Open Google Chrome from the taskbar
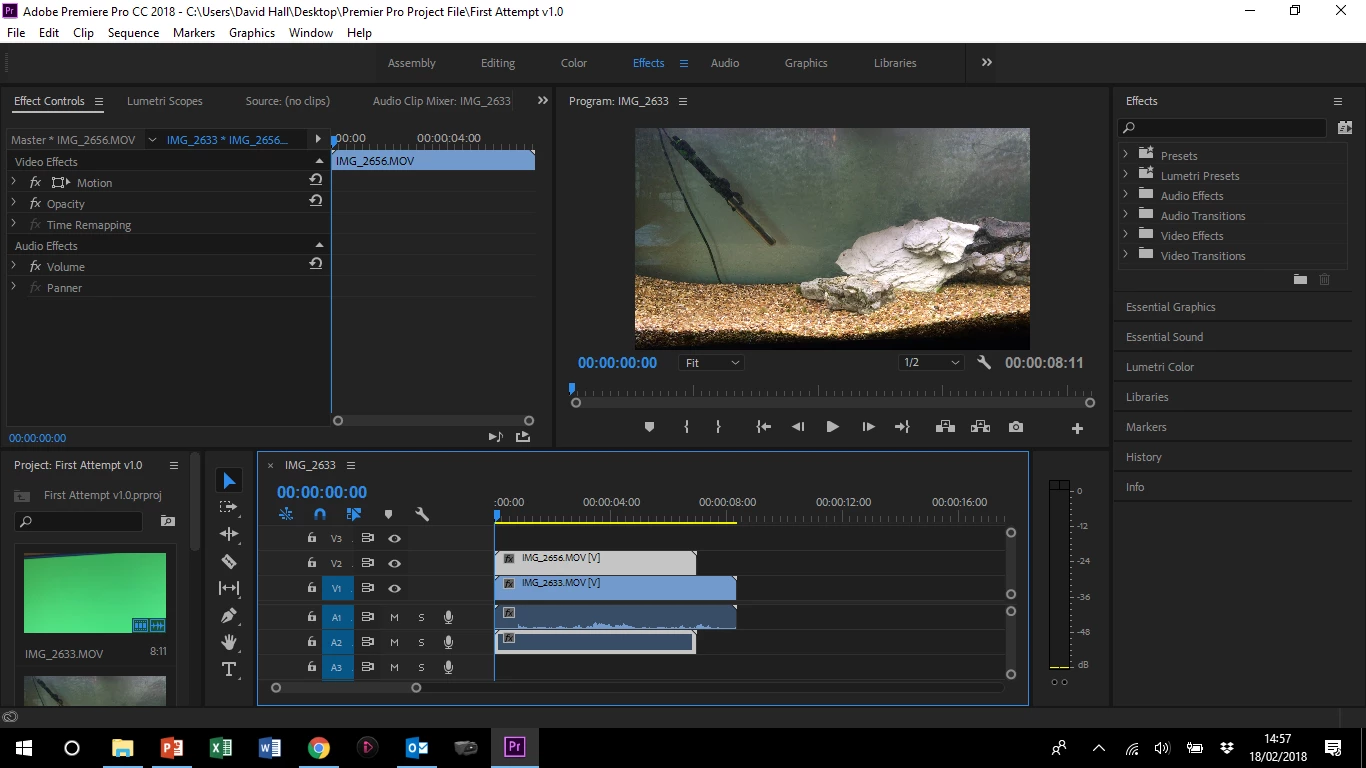The height and width of the screenshot is (768, 1366). pos(319,748)
